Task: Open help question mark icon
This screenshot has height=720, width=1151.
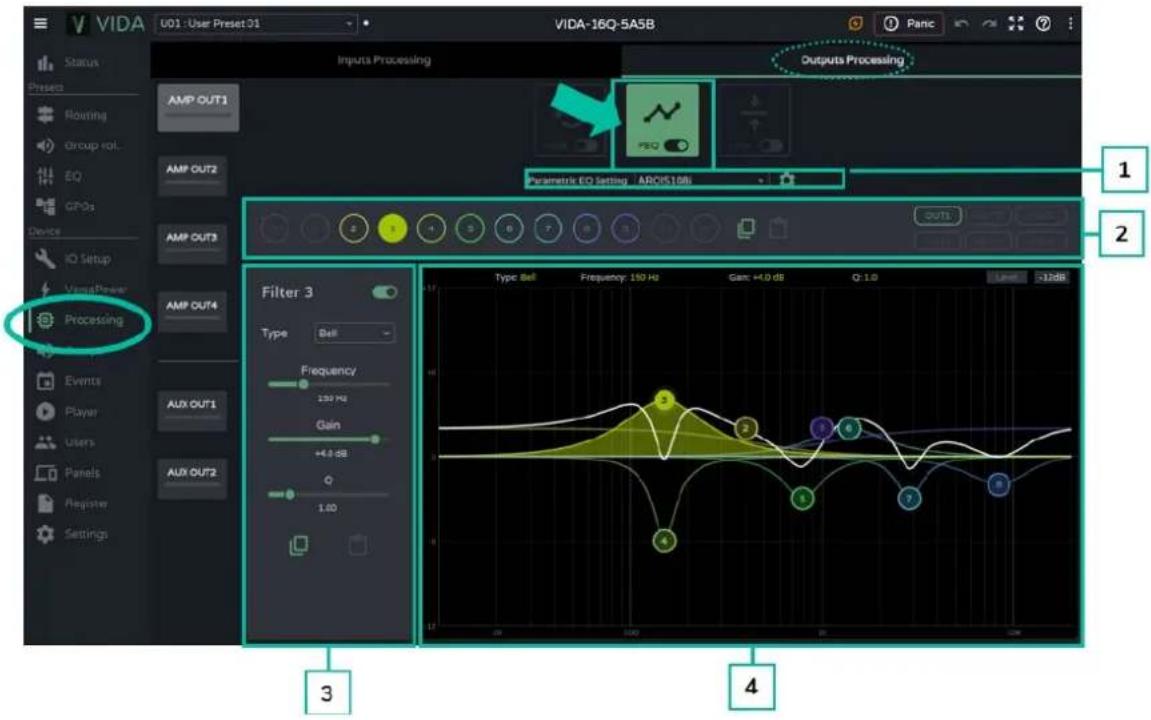Action: click(1043, 23)
